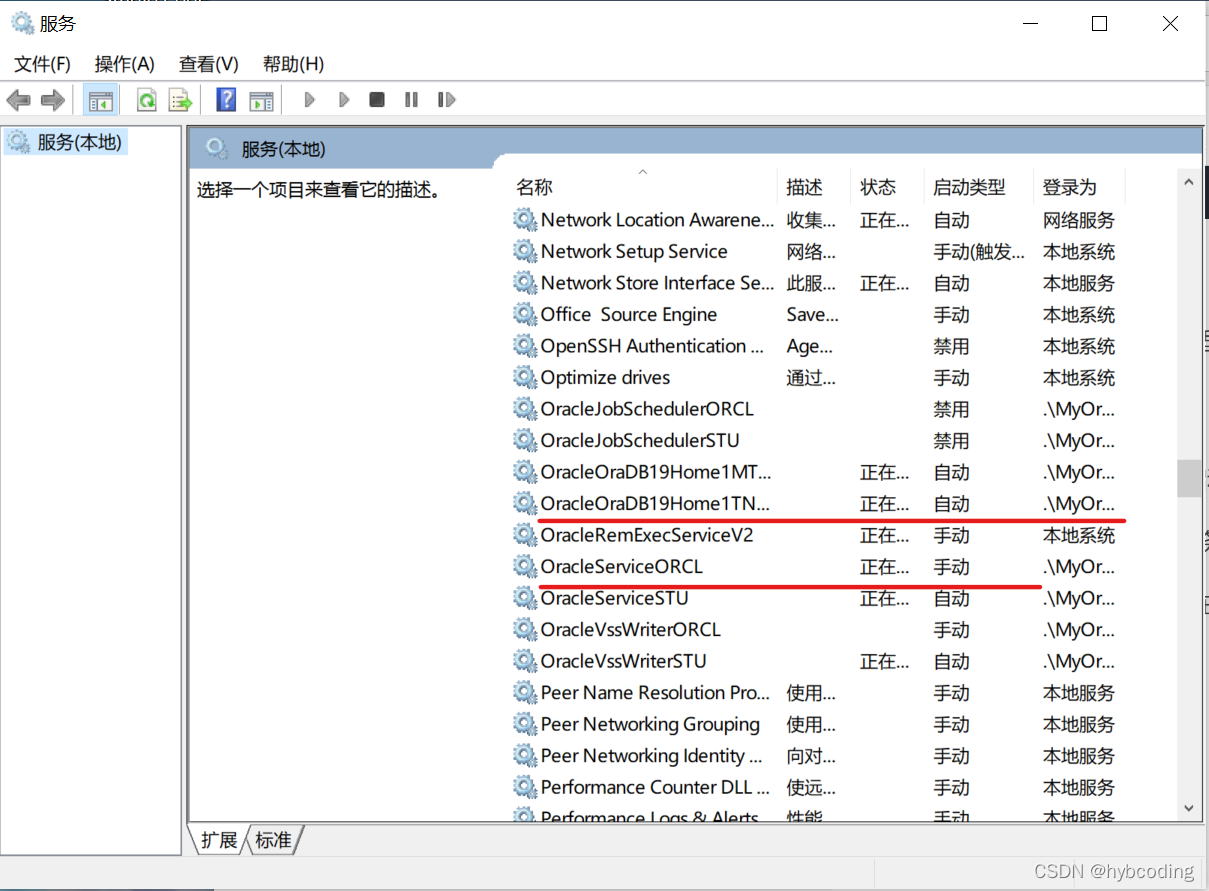Click 通过 description of Optimize drives
1209x891 pixels.
(x=811, y=377)
